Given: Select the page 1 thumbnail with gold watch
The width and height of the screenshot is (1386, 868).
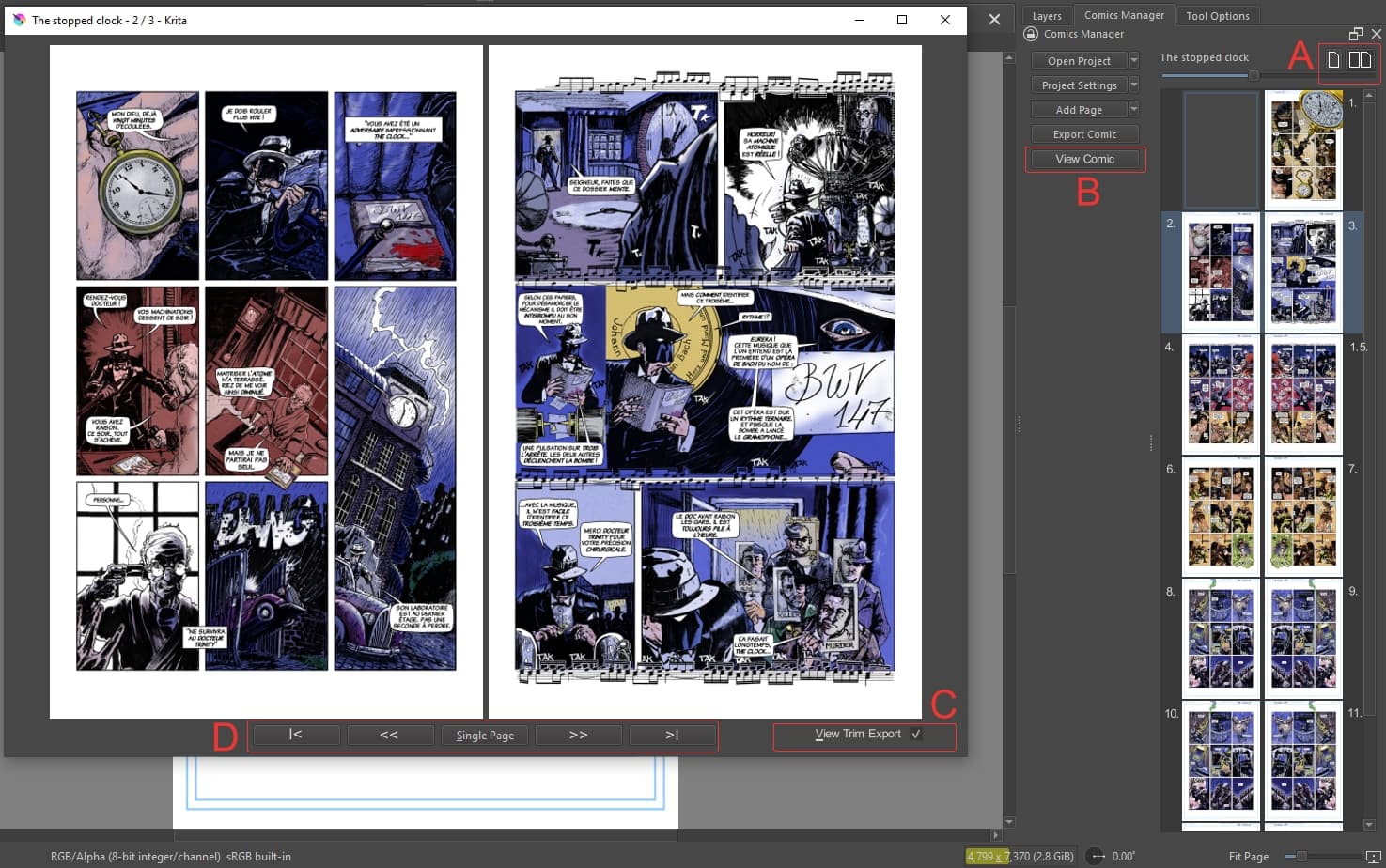Looking at the screenshot, I should pyautogui.click(x=1303, y=149).
